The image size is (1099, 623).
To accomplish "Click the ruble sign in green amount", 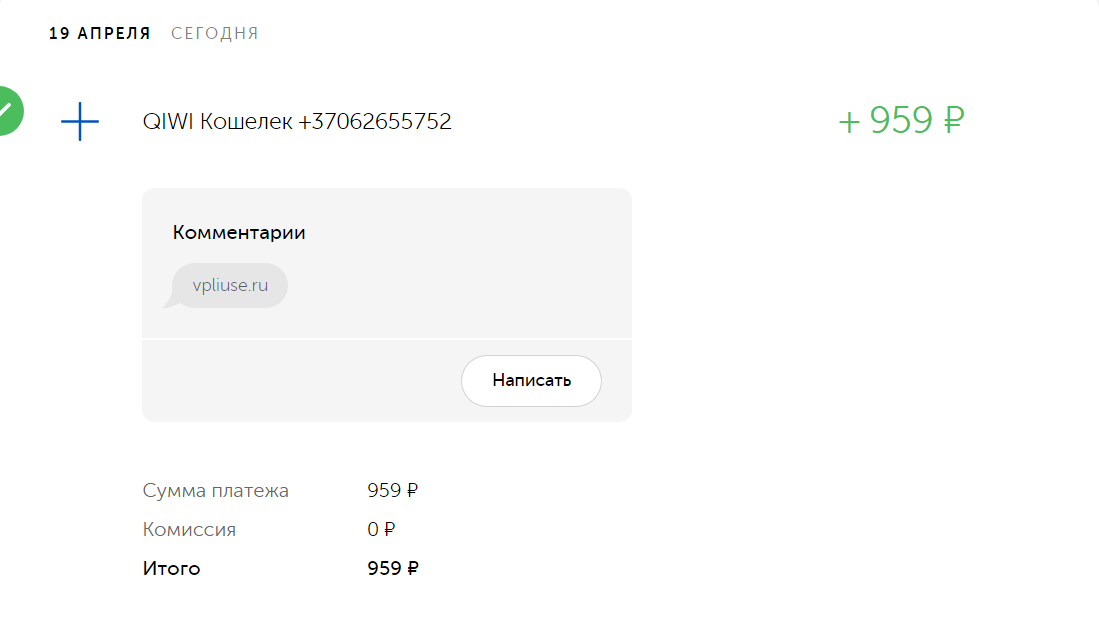I will click(x=953, y=120).
